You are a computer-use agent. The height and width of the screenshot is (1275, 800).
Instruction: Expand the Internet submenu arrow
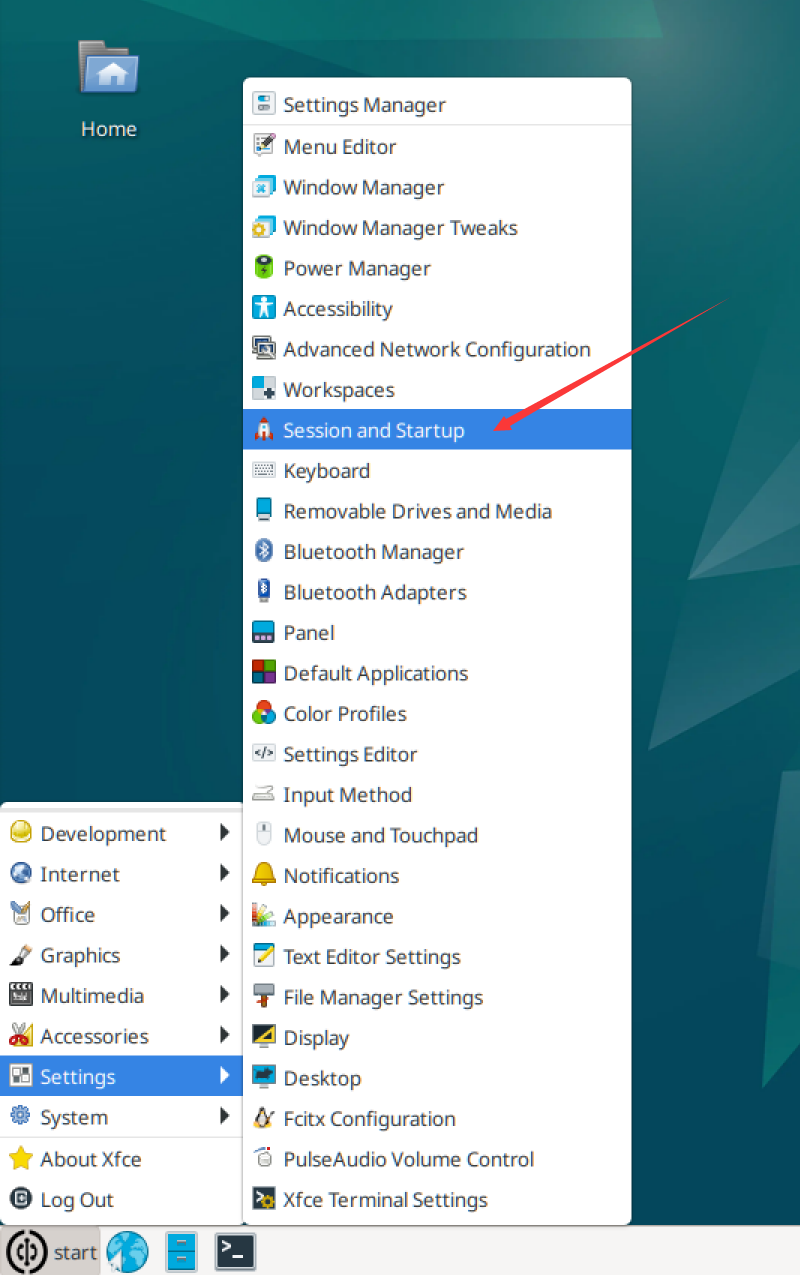pyautogui.click(x=225, y=874)
